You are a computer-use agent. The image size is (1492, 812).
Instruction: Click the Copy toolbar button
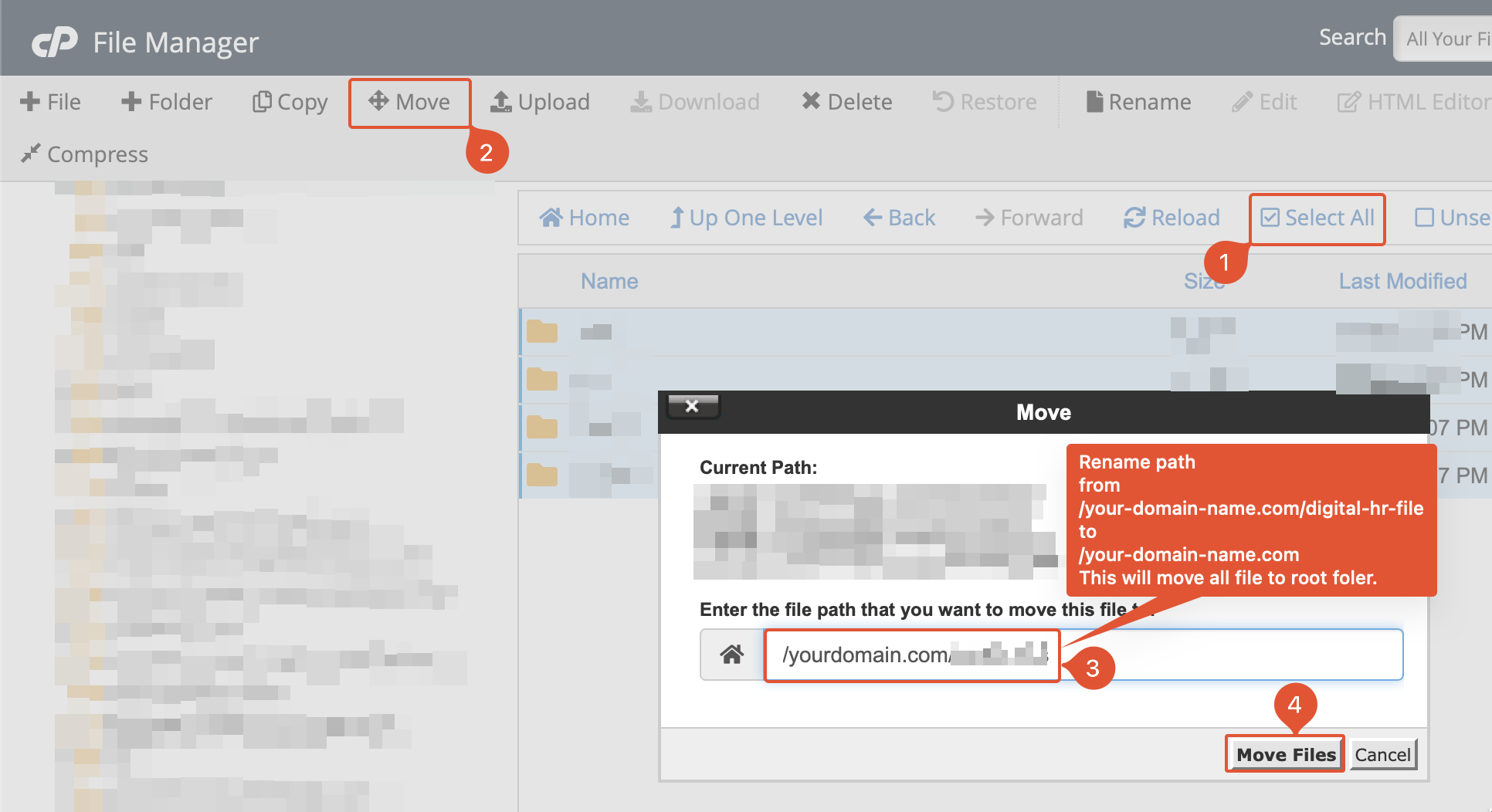[x=290, y=102]
